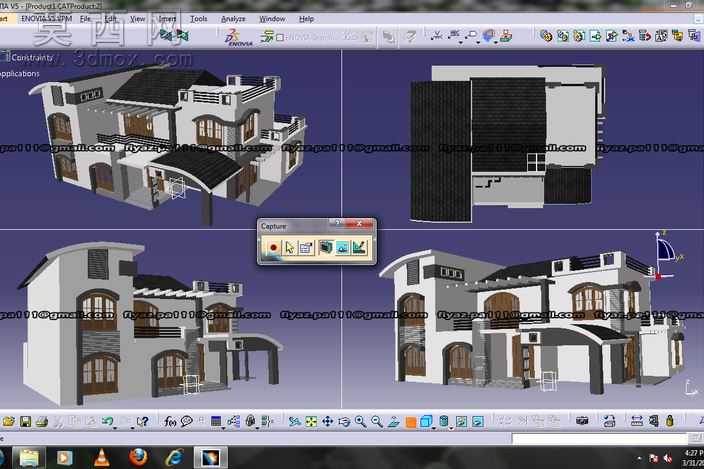
Task: Open Firefox from the taskbar
Action: coord(138,457)
